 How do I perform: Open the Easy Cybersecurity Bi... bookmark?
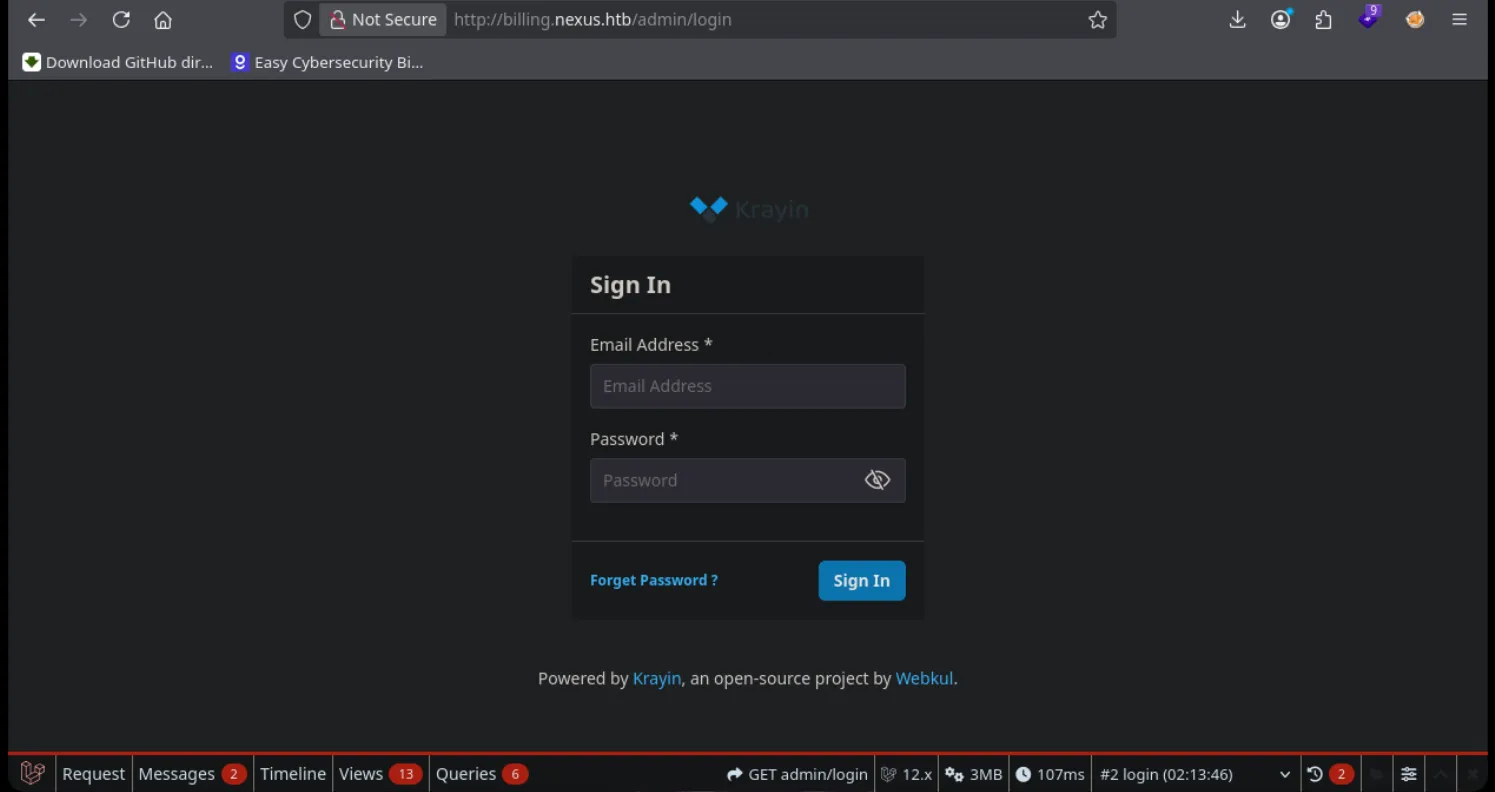coord(327,62)
